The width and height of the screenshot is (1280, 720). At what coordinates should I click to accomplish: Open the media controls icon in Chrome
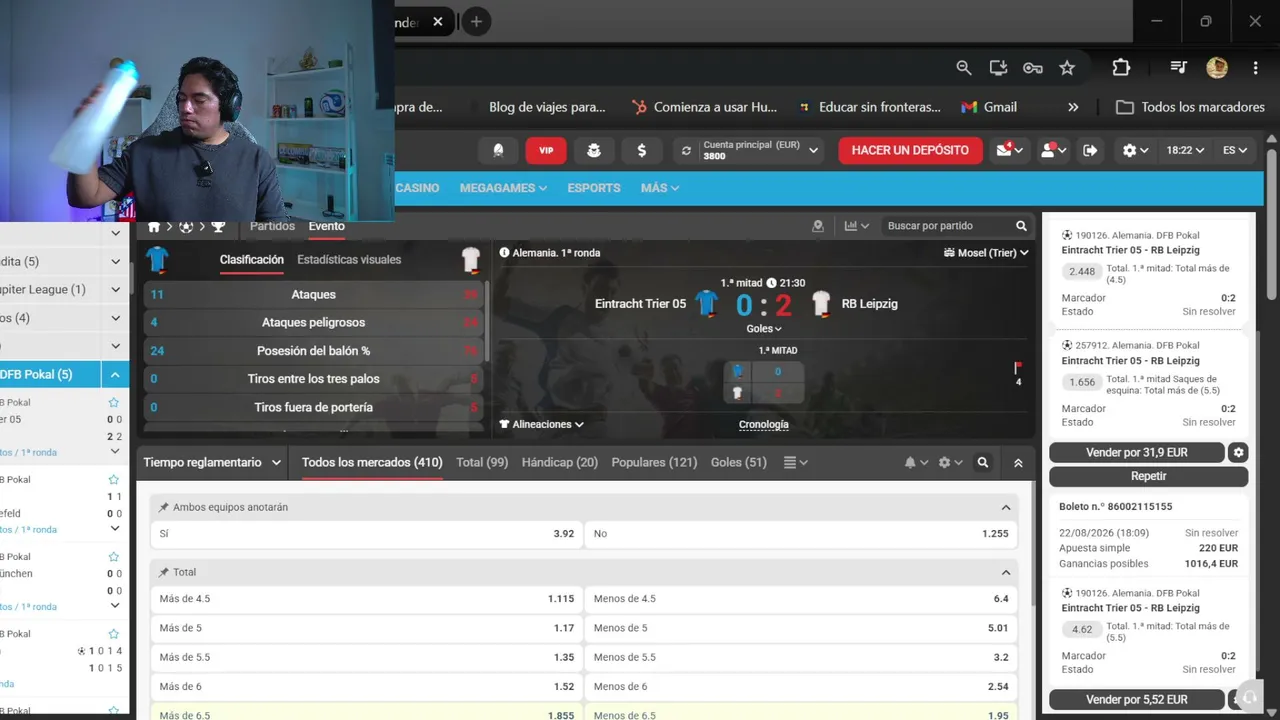pyautogui.click(x=1179, y=67)
